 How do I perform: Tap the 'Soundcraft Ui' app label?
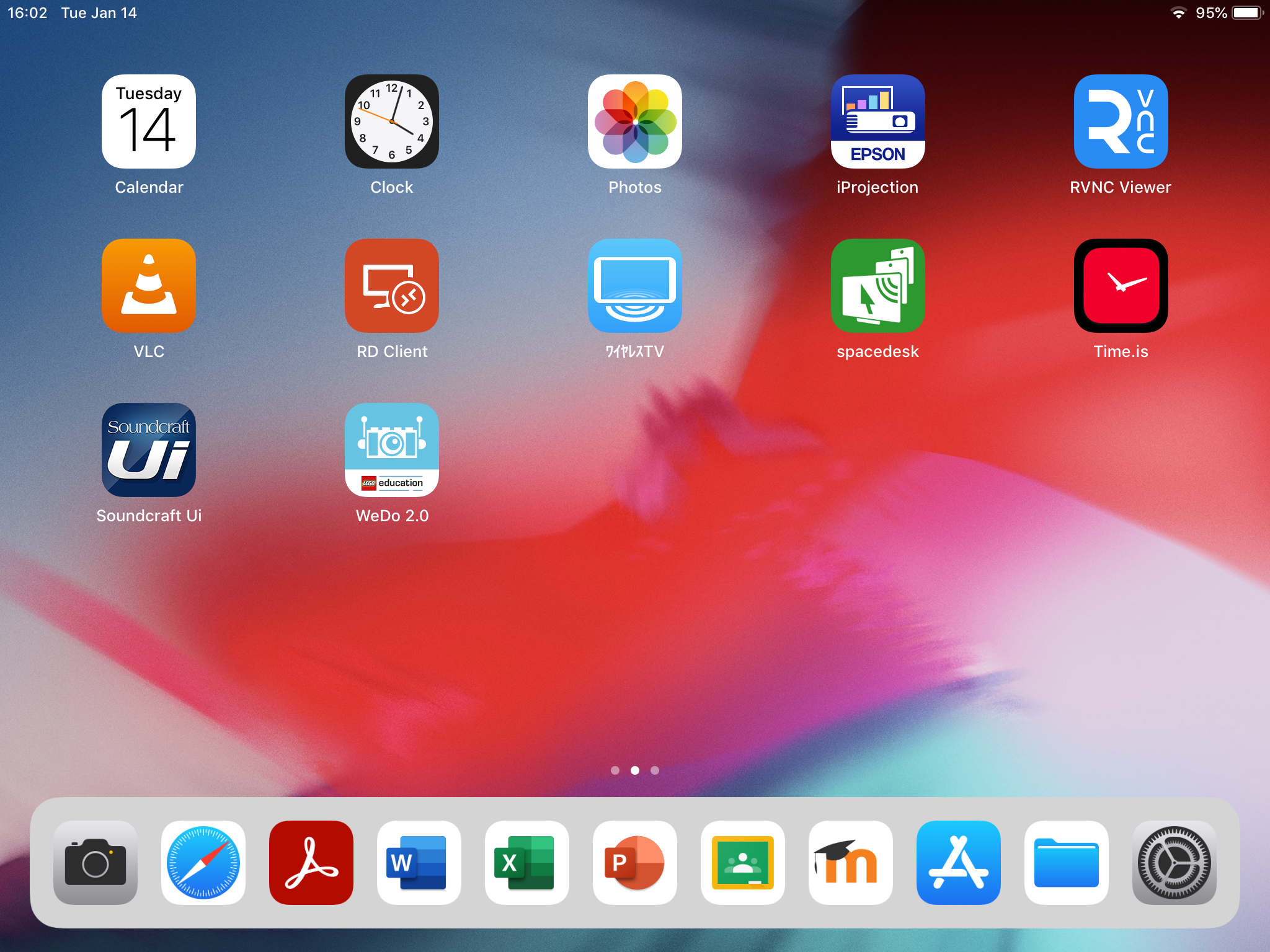[x=149, y=516]
